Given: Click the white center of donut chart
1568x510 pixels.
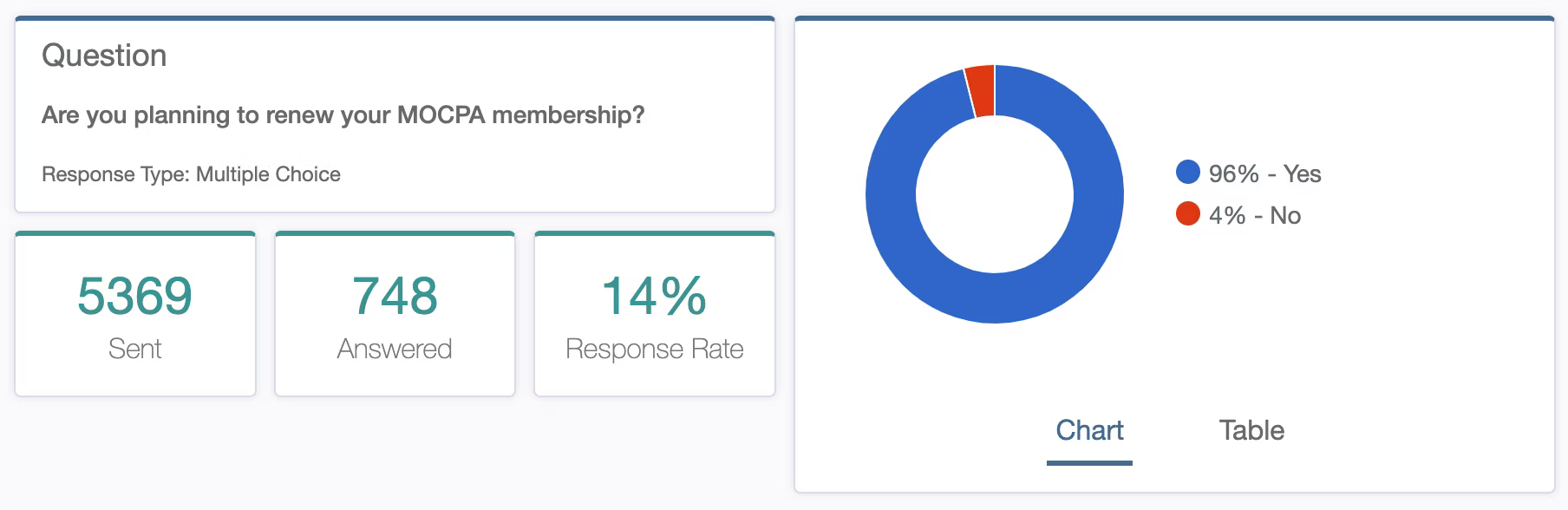Looking at the screenshot, I should [995, 194].
